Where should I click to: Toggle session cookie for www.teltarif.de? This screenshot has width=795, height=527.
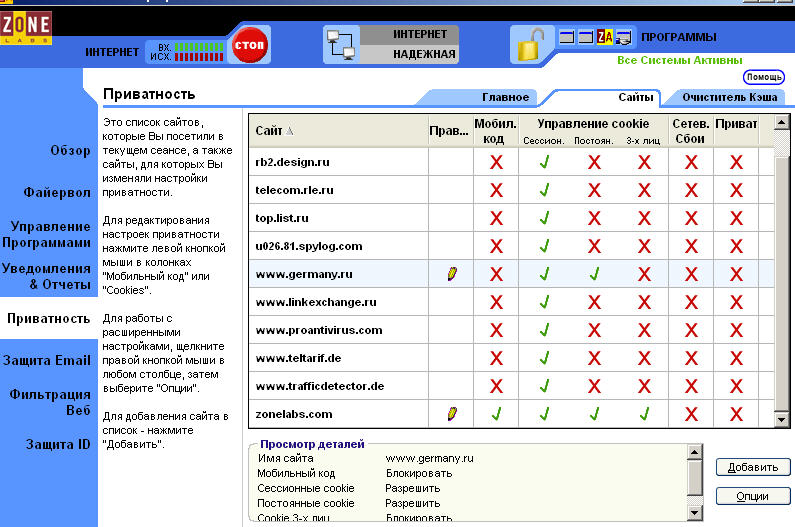[545, 358]
